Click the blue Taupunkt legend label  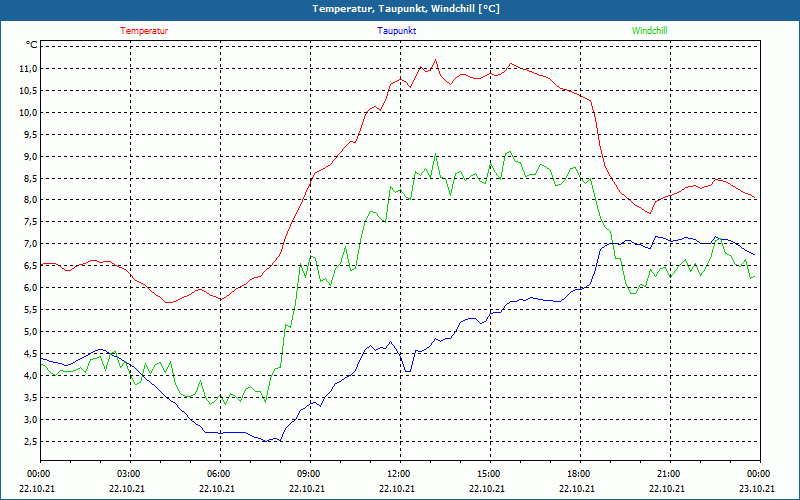coord(396,31)
